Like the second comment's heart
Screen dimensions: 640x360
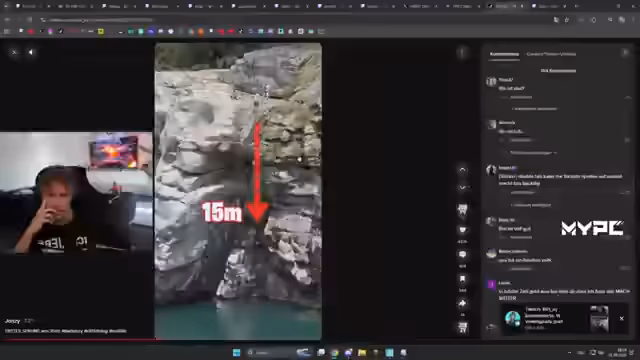tap(628, 140)
